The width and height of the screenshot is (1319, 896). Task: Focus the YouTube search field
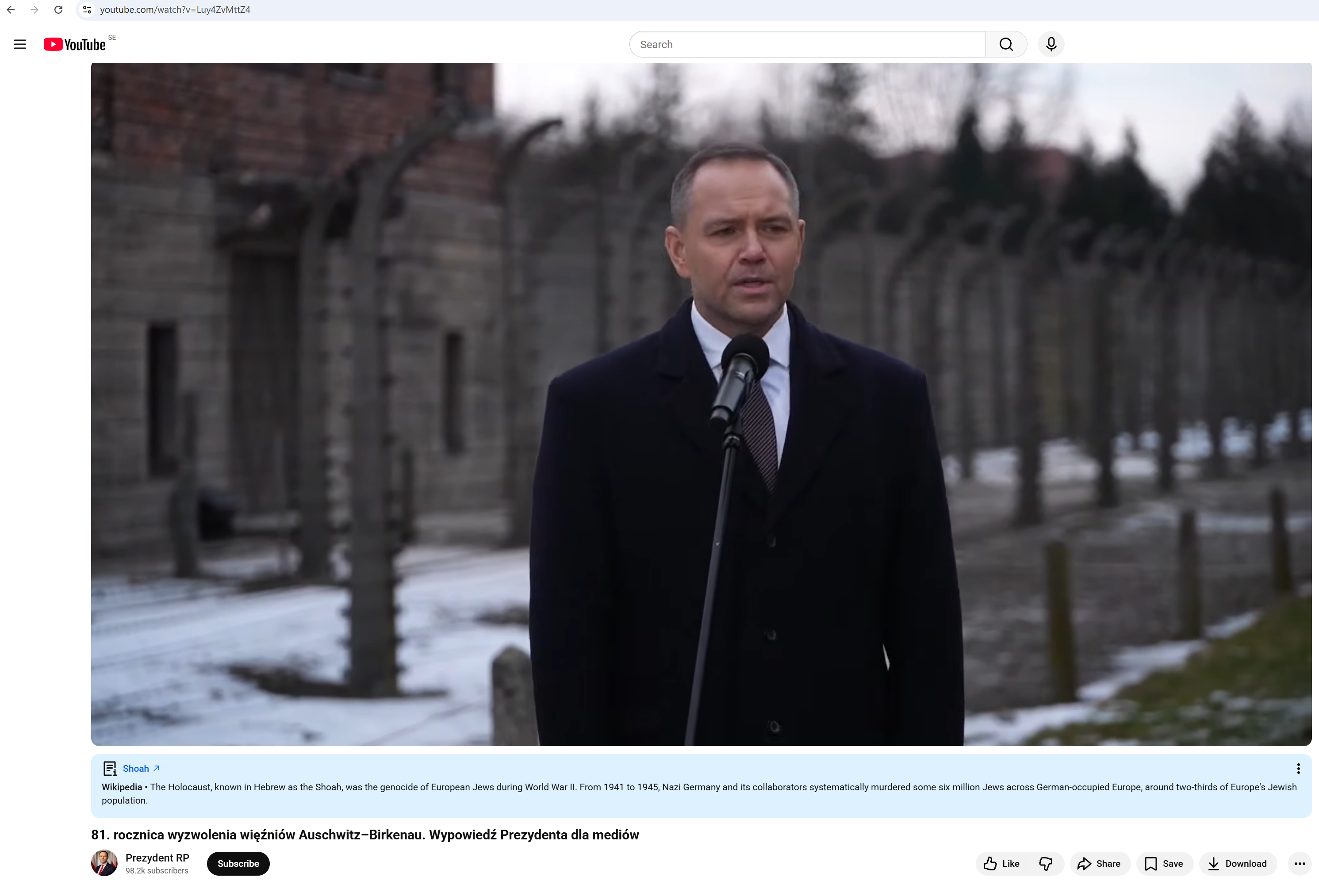pyautogui.click(x=807, y=44)
